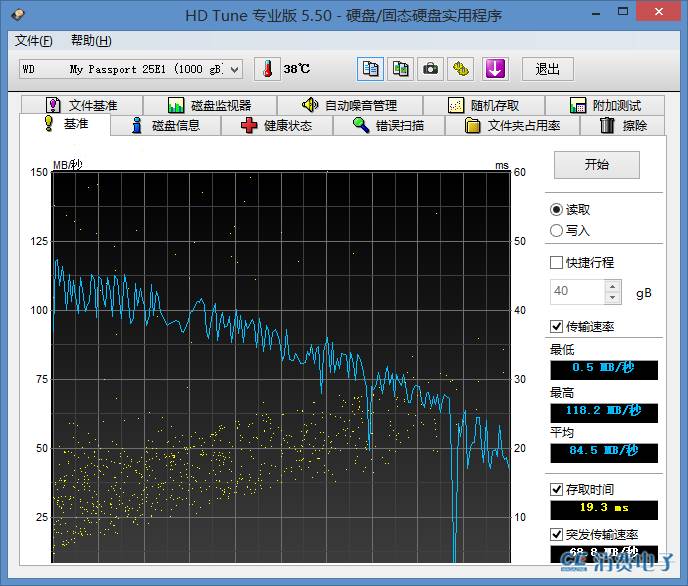Enable the 快捷行程 checkbox
The width and height of the screenshot is (688, 586).
click(557, 263)
